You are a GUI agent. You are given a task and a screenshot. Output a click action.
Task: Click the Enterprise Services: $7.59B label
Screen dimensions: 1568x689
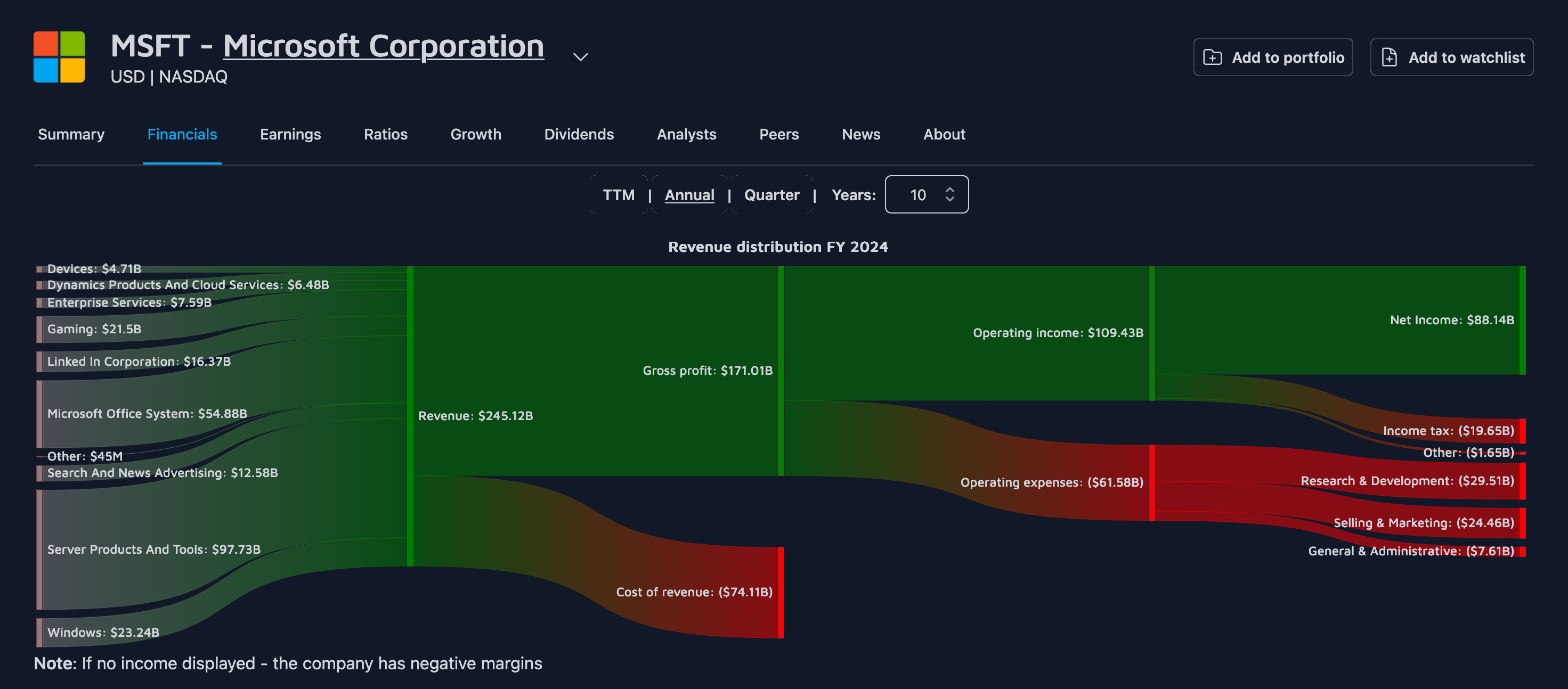[x=129, y=302]
